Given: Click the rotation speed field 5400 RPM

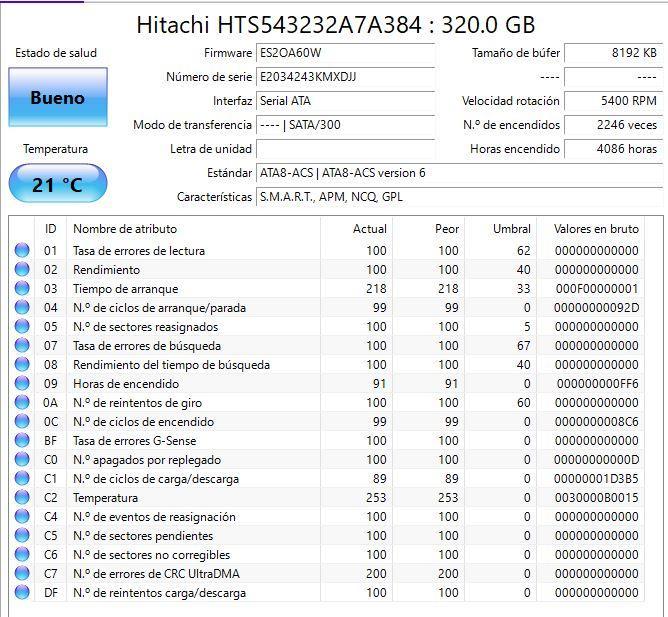Looking at the screenshot, I should pyautogui.click(x=613, y=101).
